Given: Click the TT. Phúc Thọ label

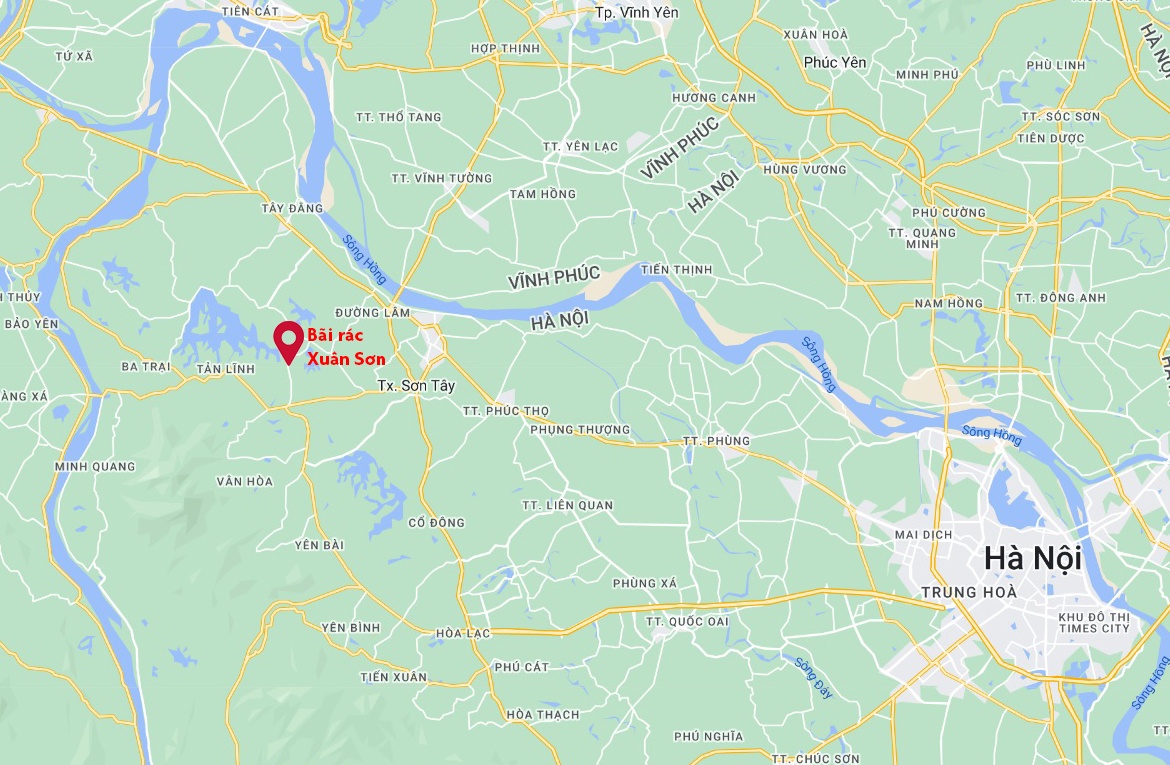Looking at the screenshot, I should 505,411.
